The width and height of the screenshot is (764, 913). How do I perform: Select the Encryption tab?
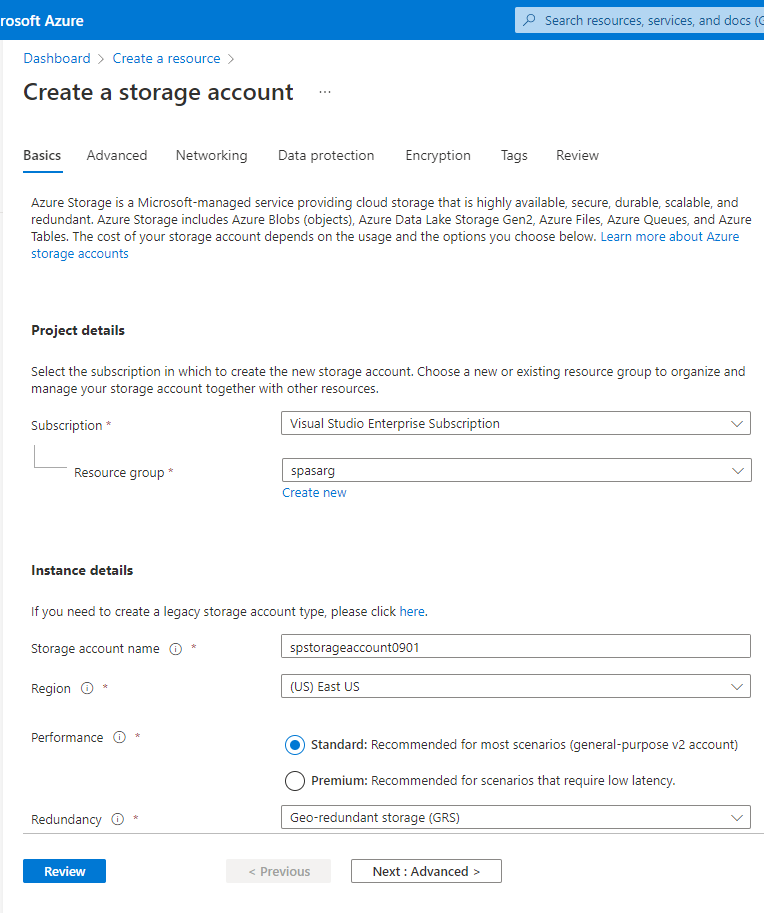[438, 155]
